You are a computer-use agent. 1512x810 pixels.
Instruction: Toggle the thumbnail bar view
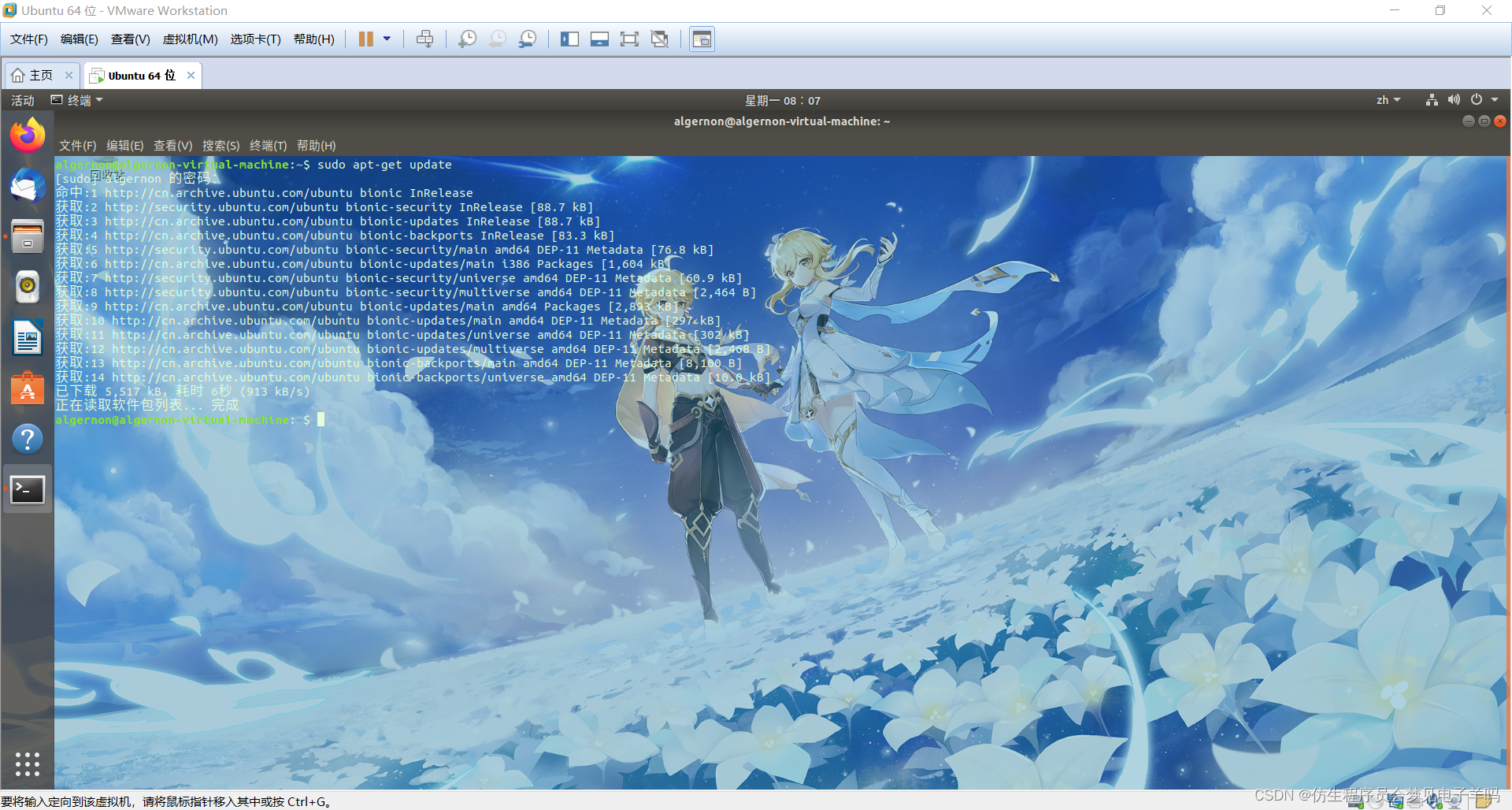(599, 39)
